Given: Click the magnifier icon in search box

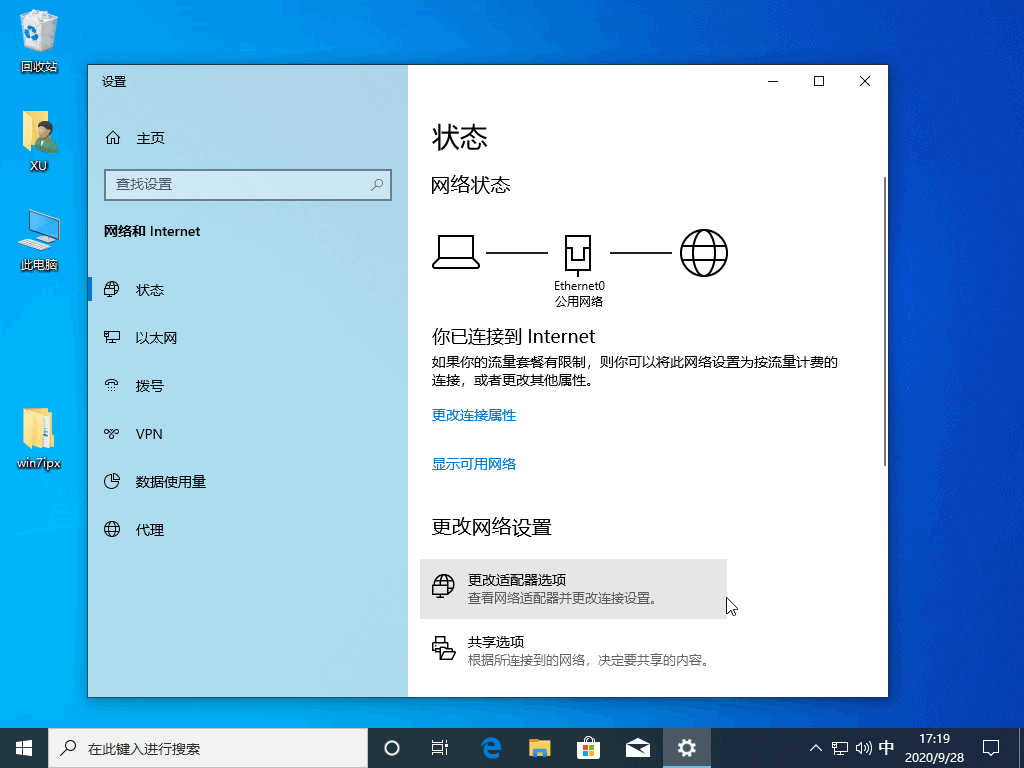Looking at the screenshot, I should pos(377,185).
